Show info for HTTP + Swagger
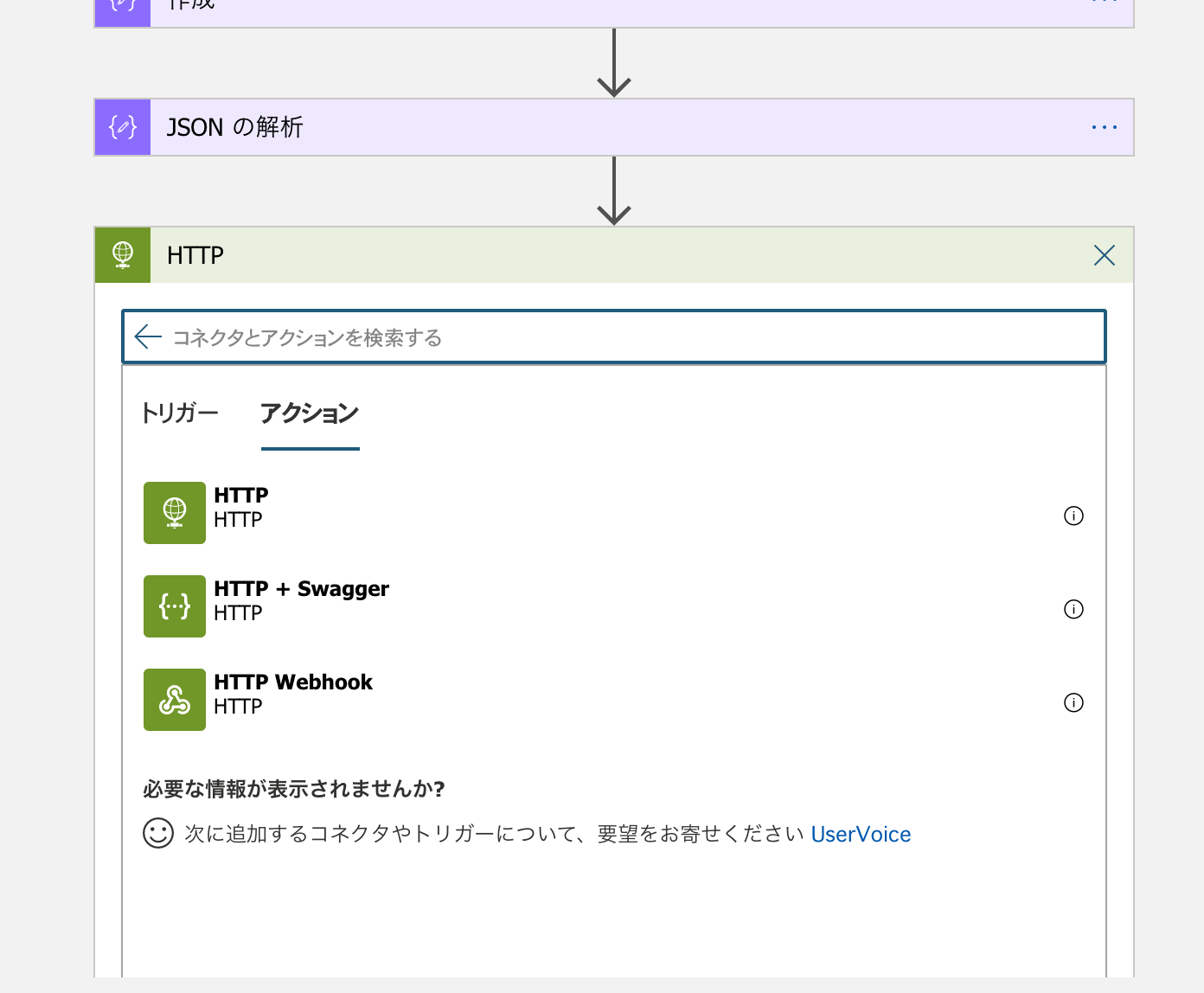1204x993 pixels. coord(1073,610)
